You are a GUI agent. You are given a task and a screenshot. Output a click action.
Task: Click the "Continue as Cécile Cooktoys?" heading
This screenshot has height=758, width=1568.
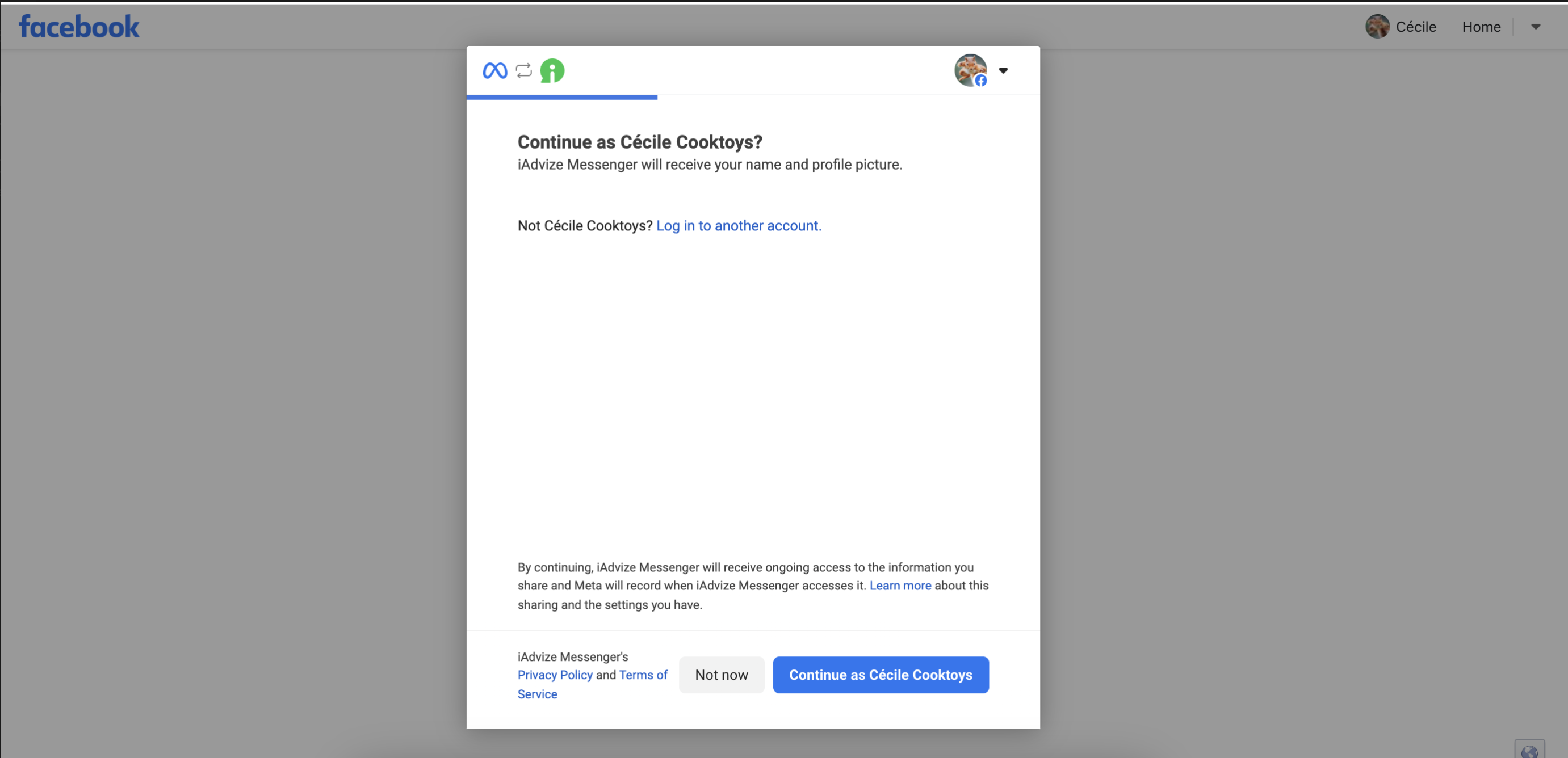tap(639, 142)
